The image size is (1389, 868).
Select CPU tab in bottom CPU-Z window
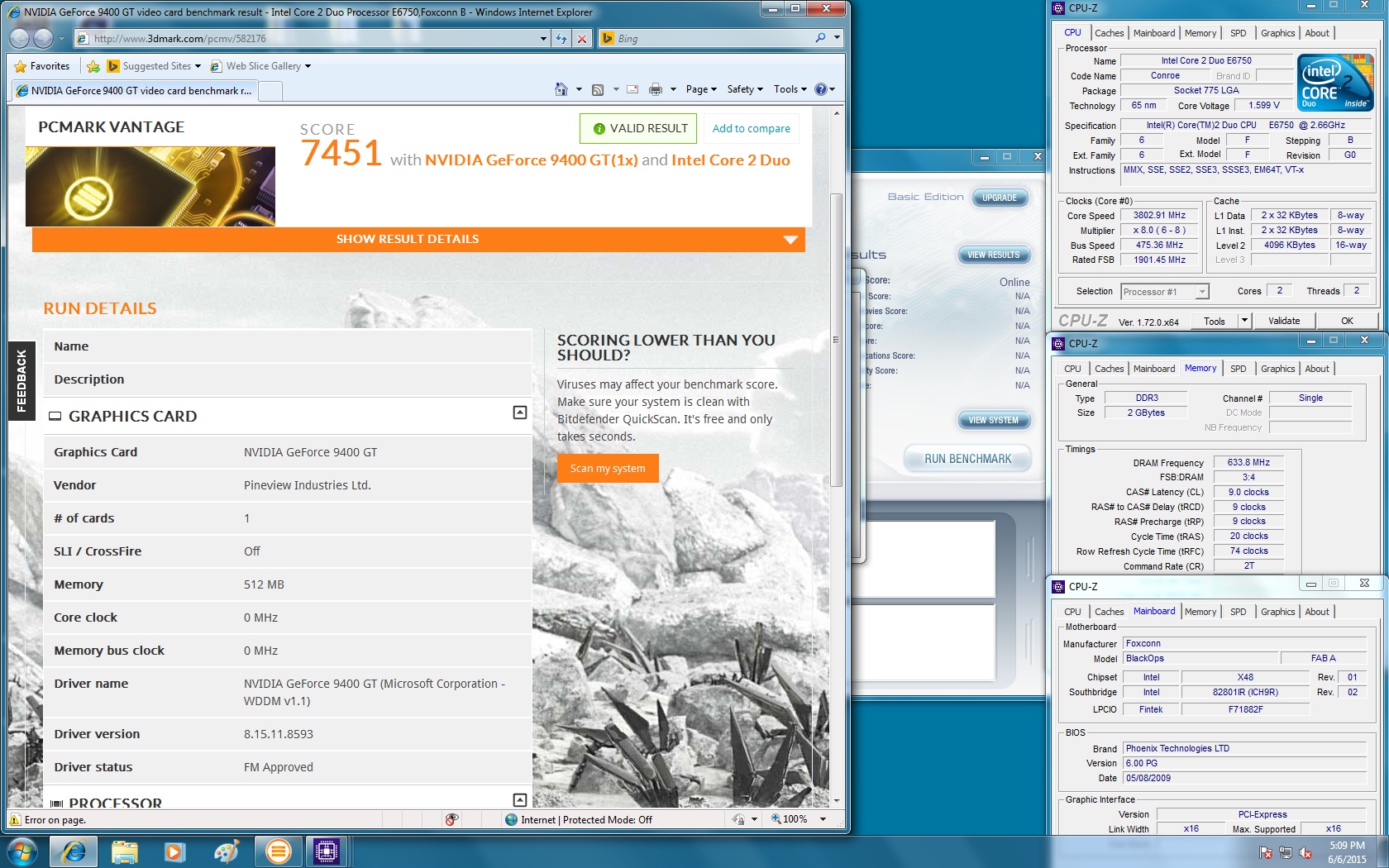click(1072, 612)
